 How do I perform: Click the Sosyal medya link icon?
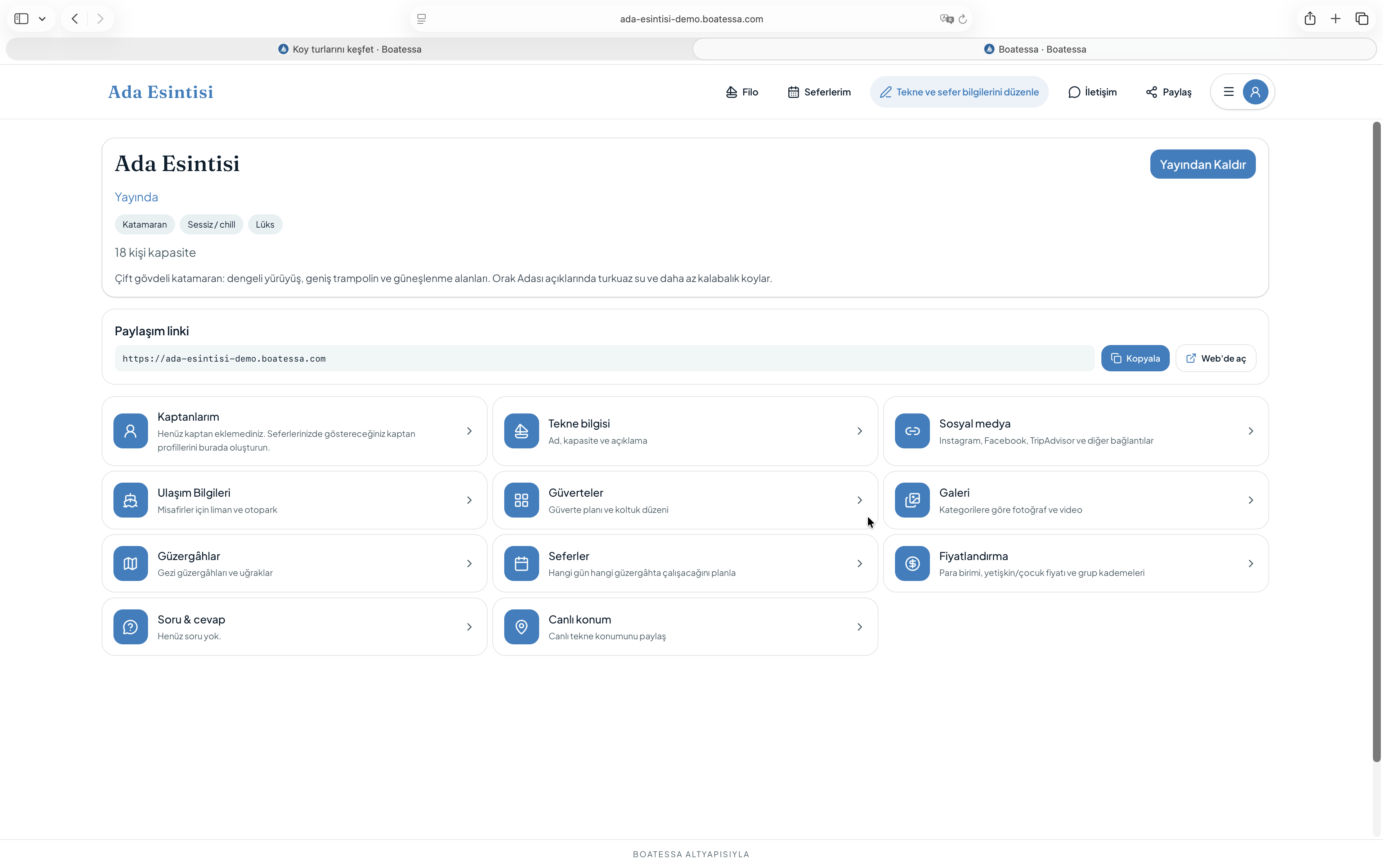[912, 430]
